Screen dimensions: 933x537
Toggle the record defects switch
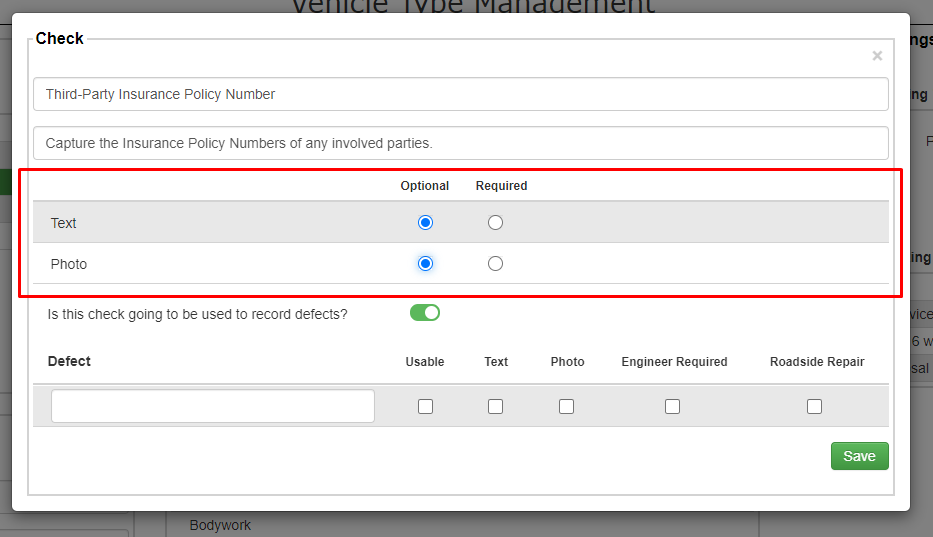425,313
